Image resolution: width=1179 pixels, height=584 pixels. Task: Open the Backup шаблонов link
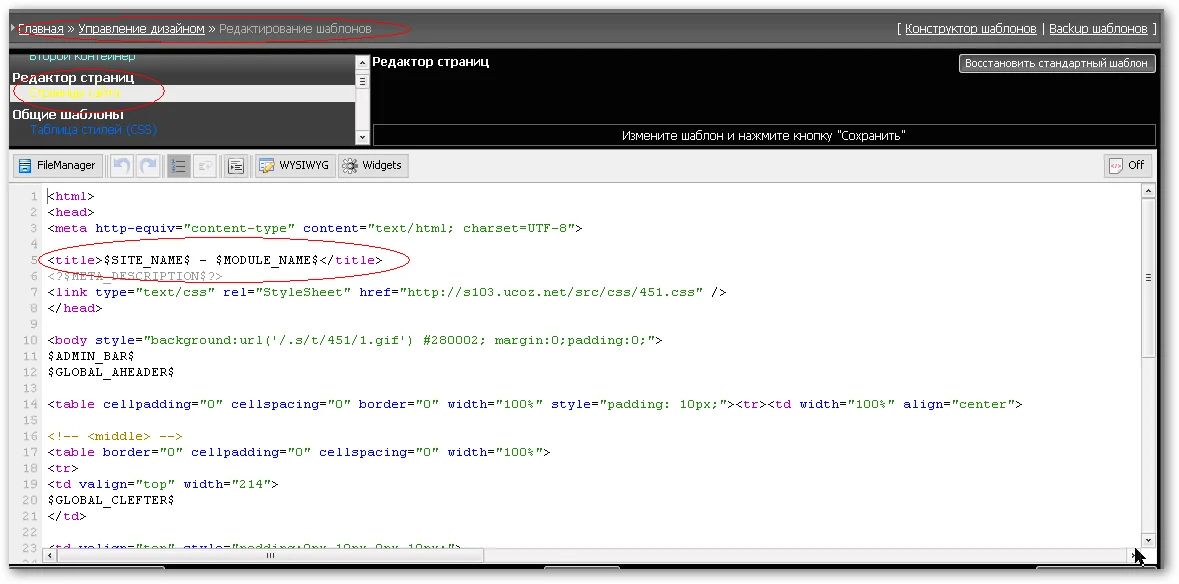pos(1098,29)
